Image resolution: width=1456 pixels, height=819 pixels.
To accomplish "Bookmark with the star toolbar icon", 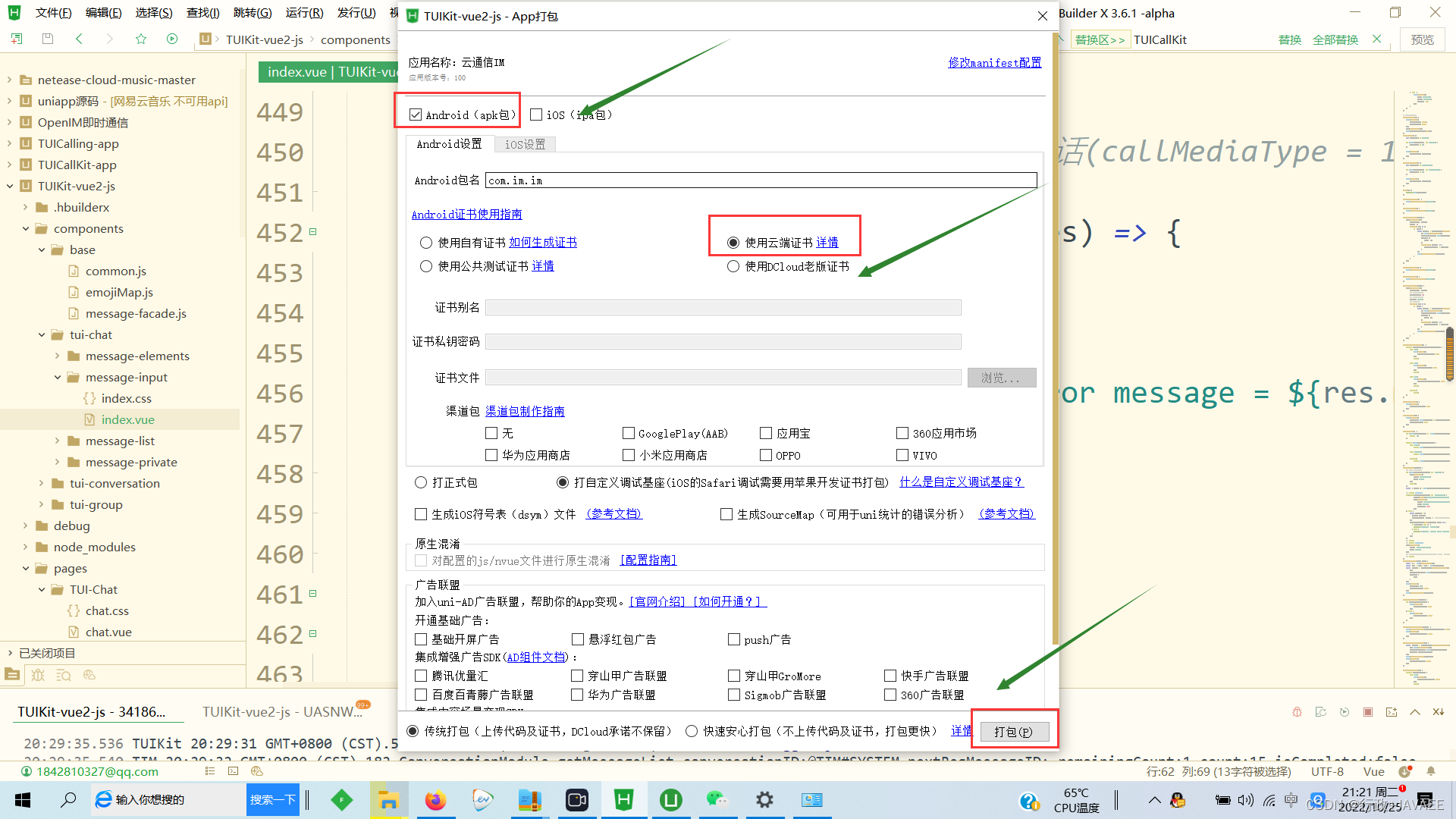I will 140,39.
